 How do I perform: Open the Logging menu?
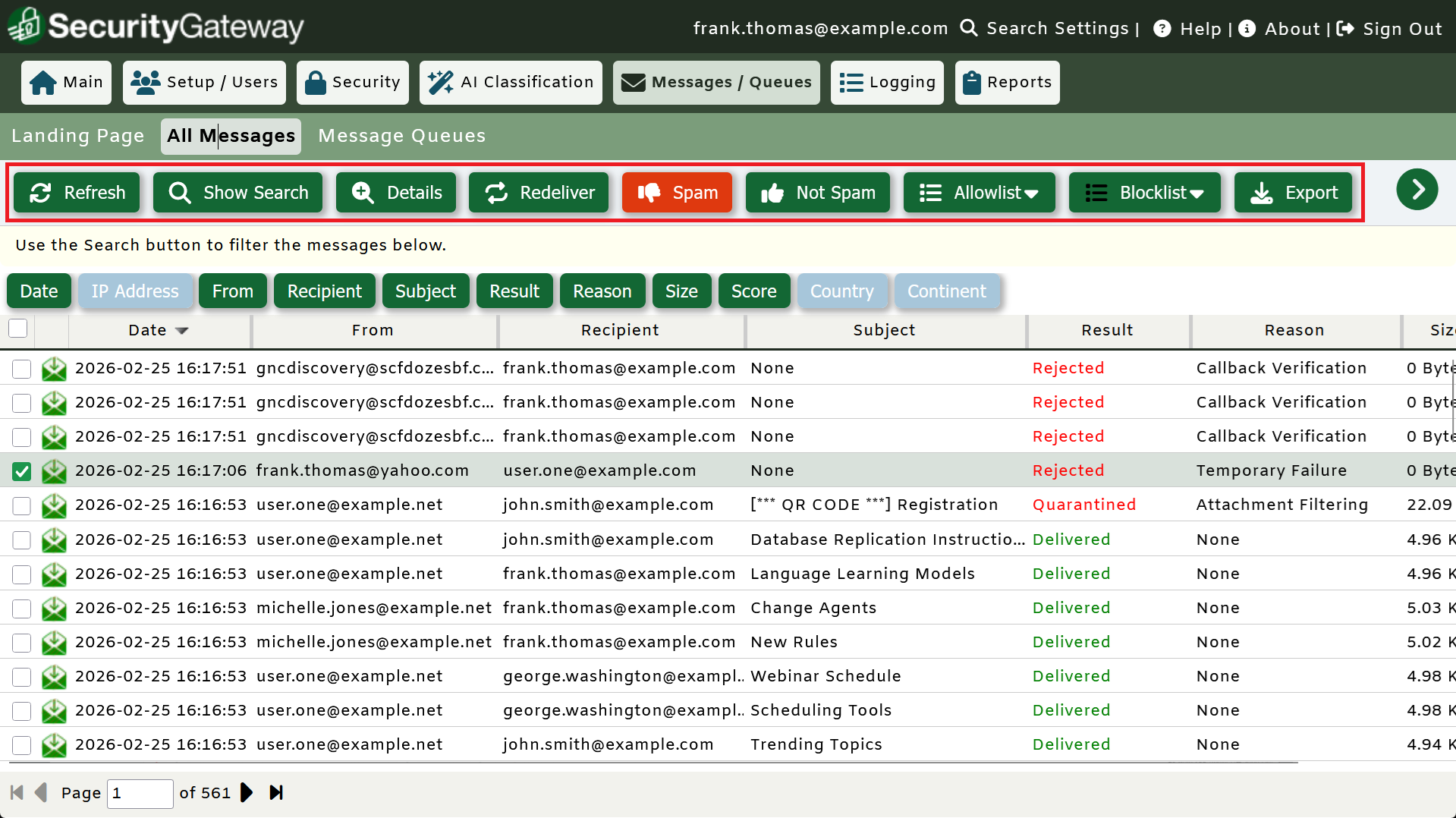click(x=887, y=82)
